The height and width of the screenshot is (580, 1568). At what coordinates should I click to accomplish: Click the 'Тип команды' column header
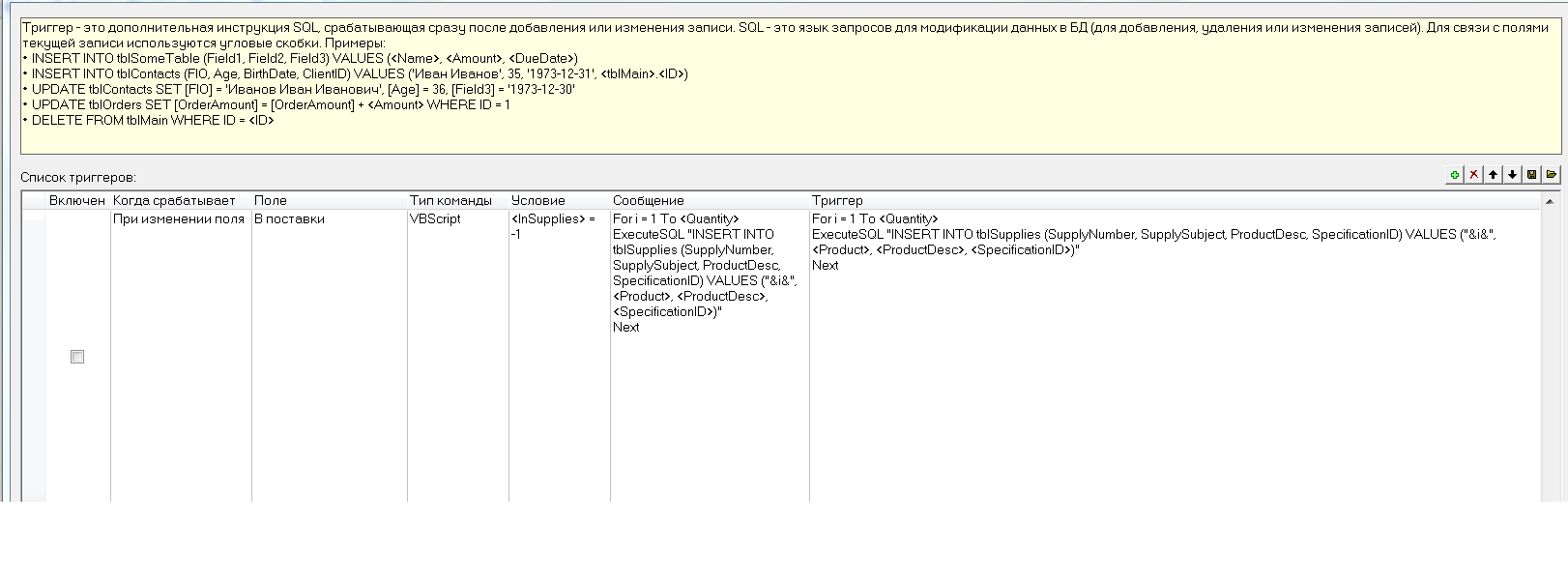[x=450, y=200]
